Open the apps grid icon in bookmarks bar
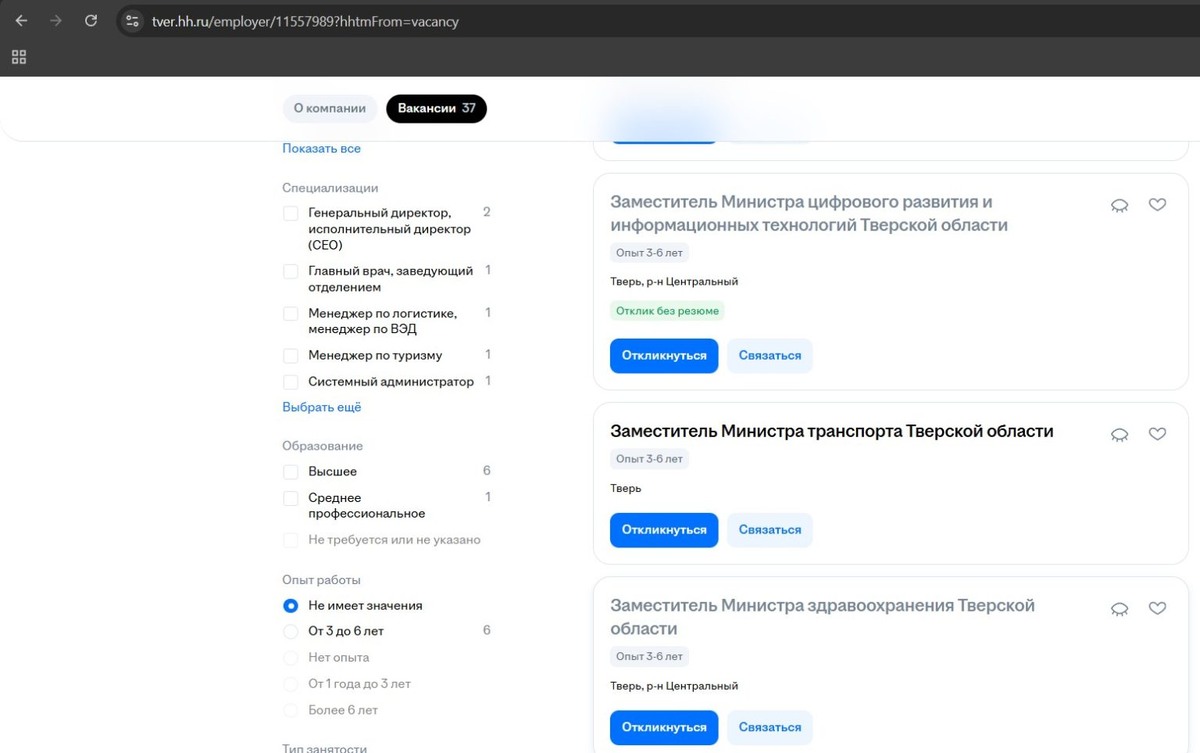The height and width of the screenshot is (753, 1200). coord(19,57)
